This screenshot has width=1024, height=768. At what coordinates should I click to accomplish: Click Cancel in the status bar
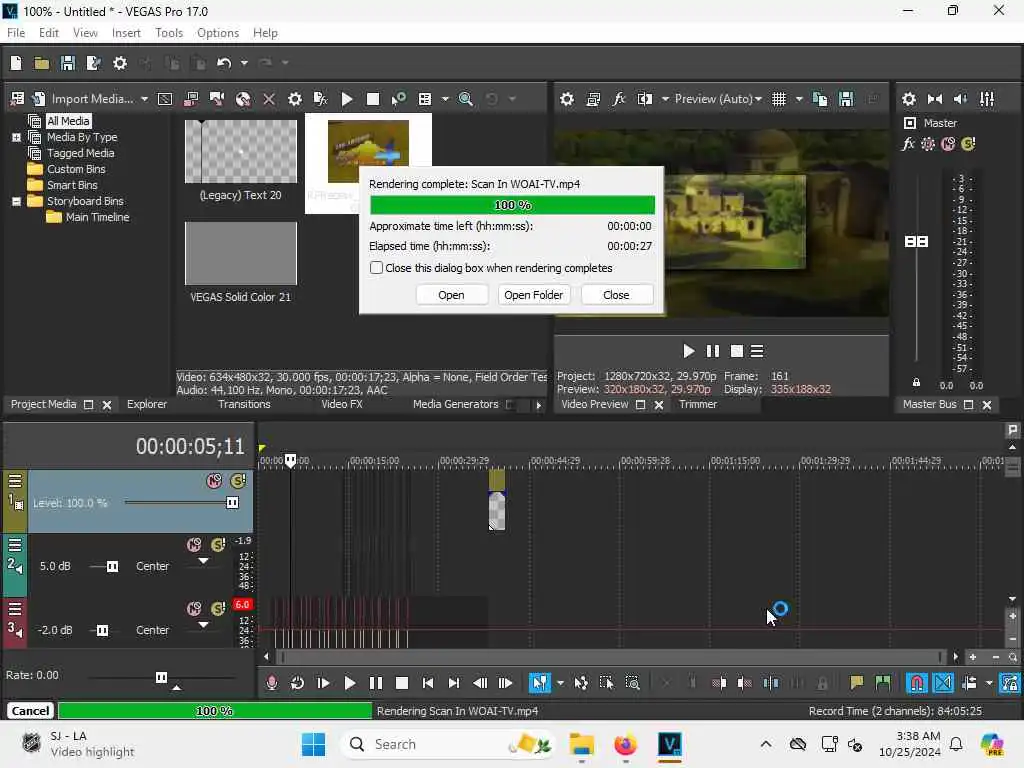30,711
